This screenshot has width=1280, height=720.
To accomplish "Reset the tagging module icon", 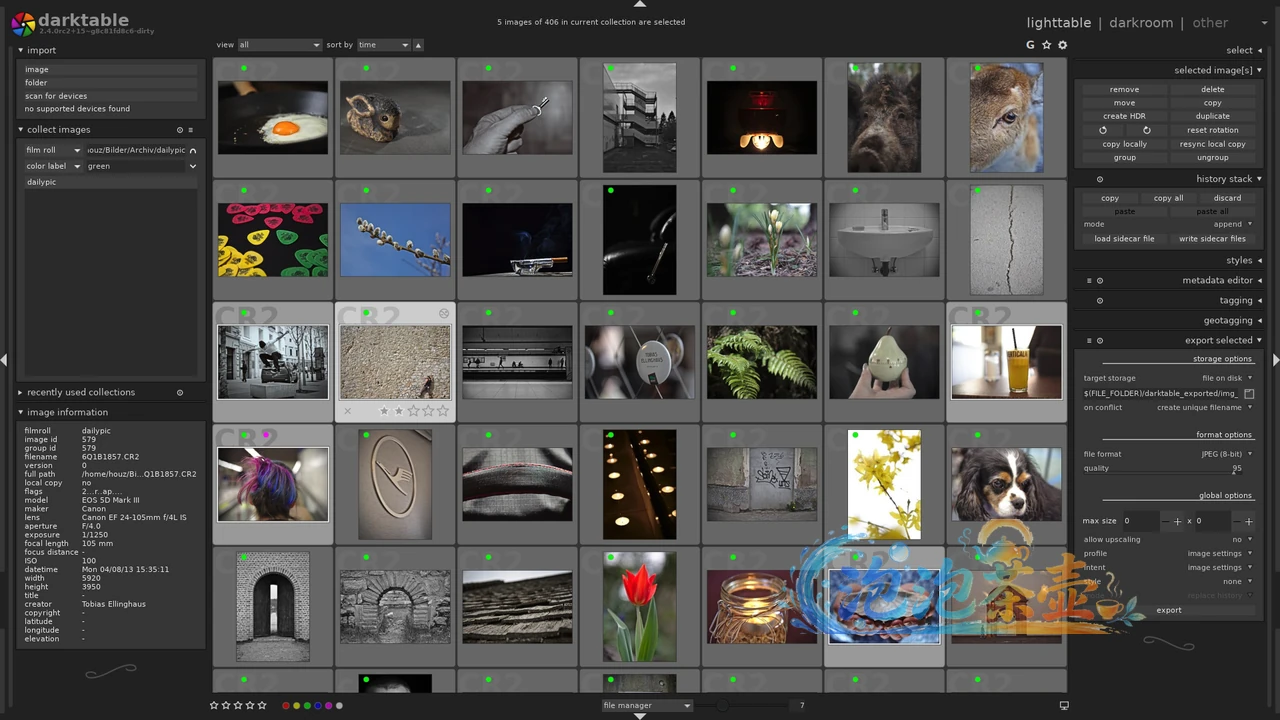I will pos(1100,301).
